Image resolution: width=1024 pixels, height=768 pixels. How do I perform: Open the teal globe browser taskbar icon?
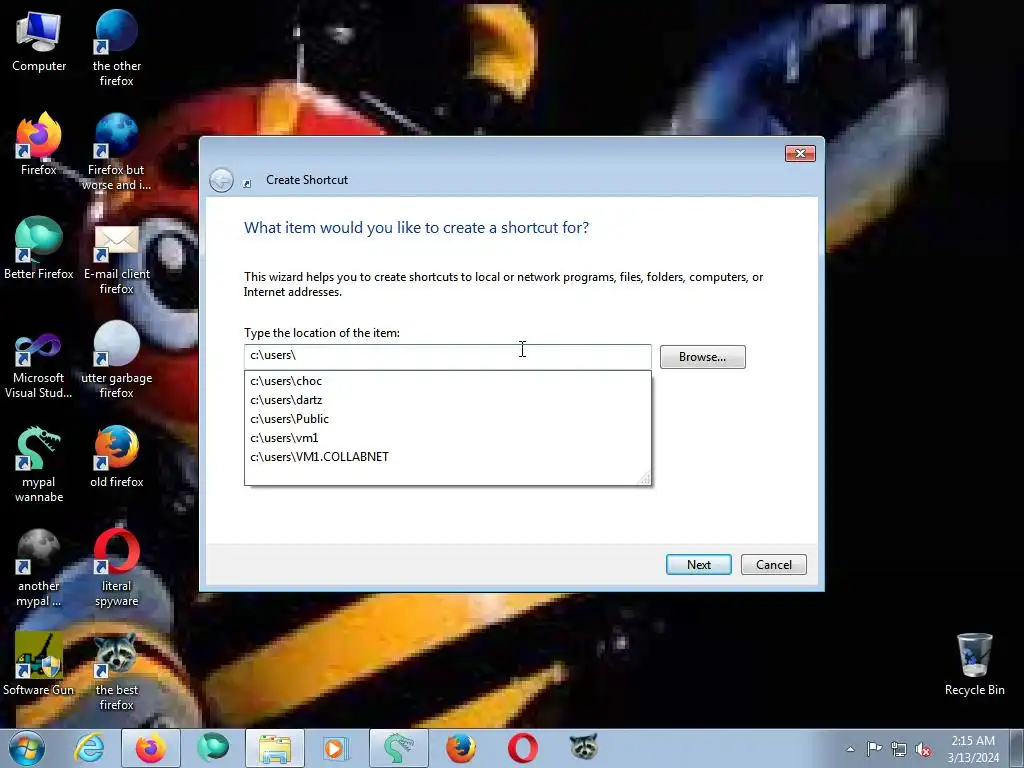click(x=213, y=748)
